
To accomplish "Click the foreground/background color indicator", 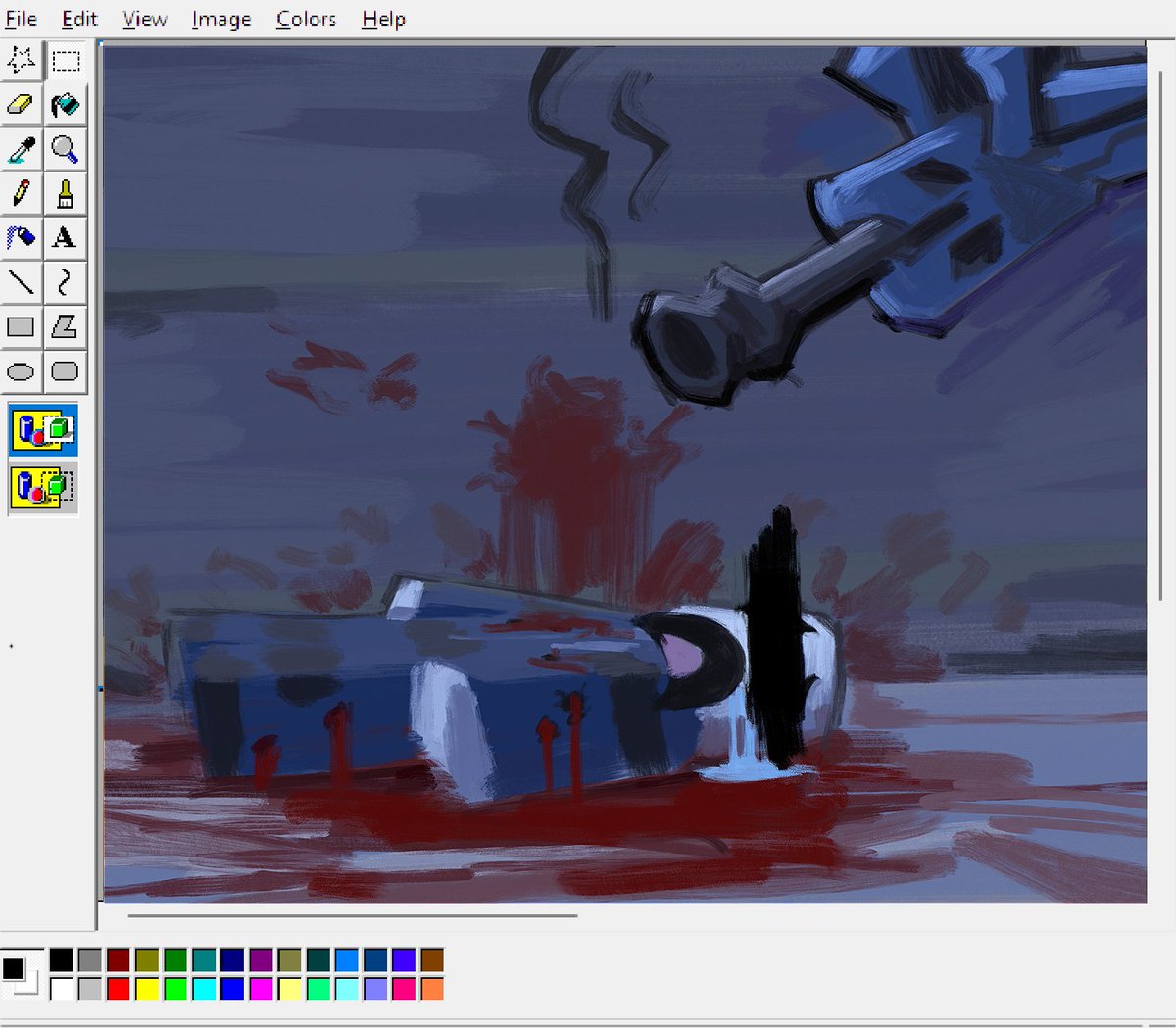I will pyautogui.click(x=20, y=973).
